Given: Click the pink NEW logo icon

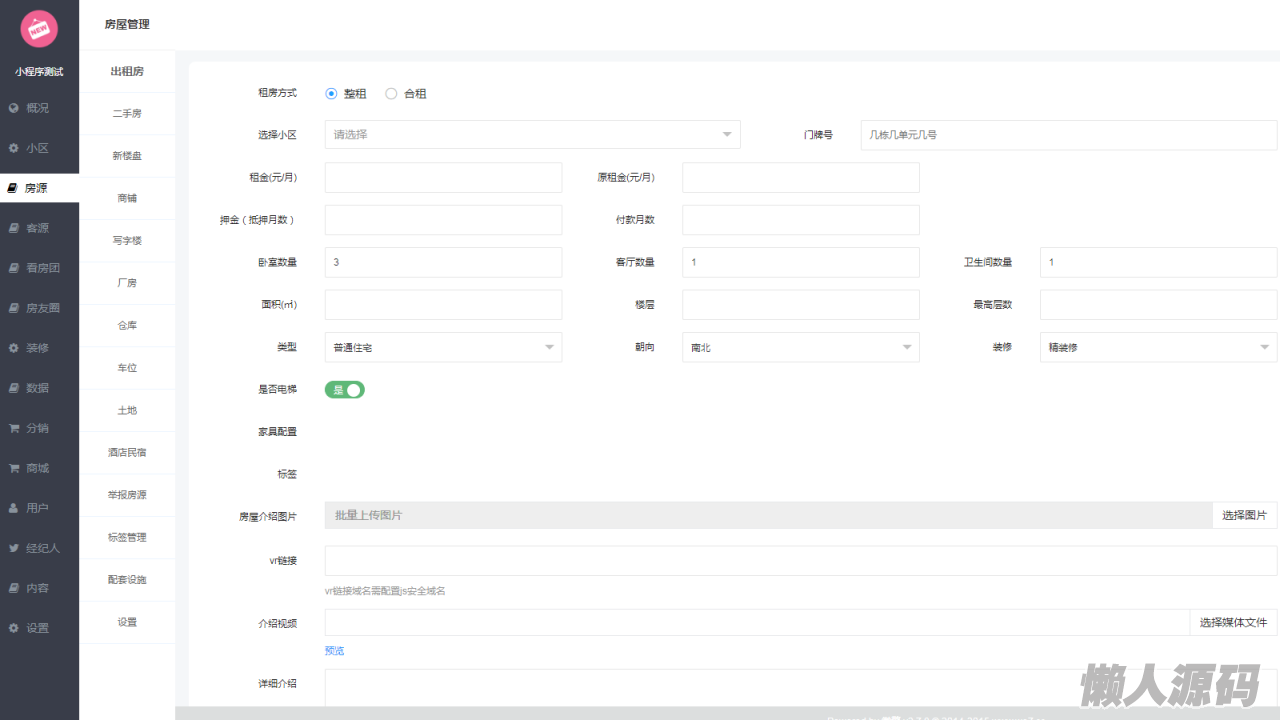Looking at the screenshot, I should tap(39, 29).
